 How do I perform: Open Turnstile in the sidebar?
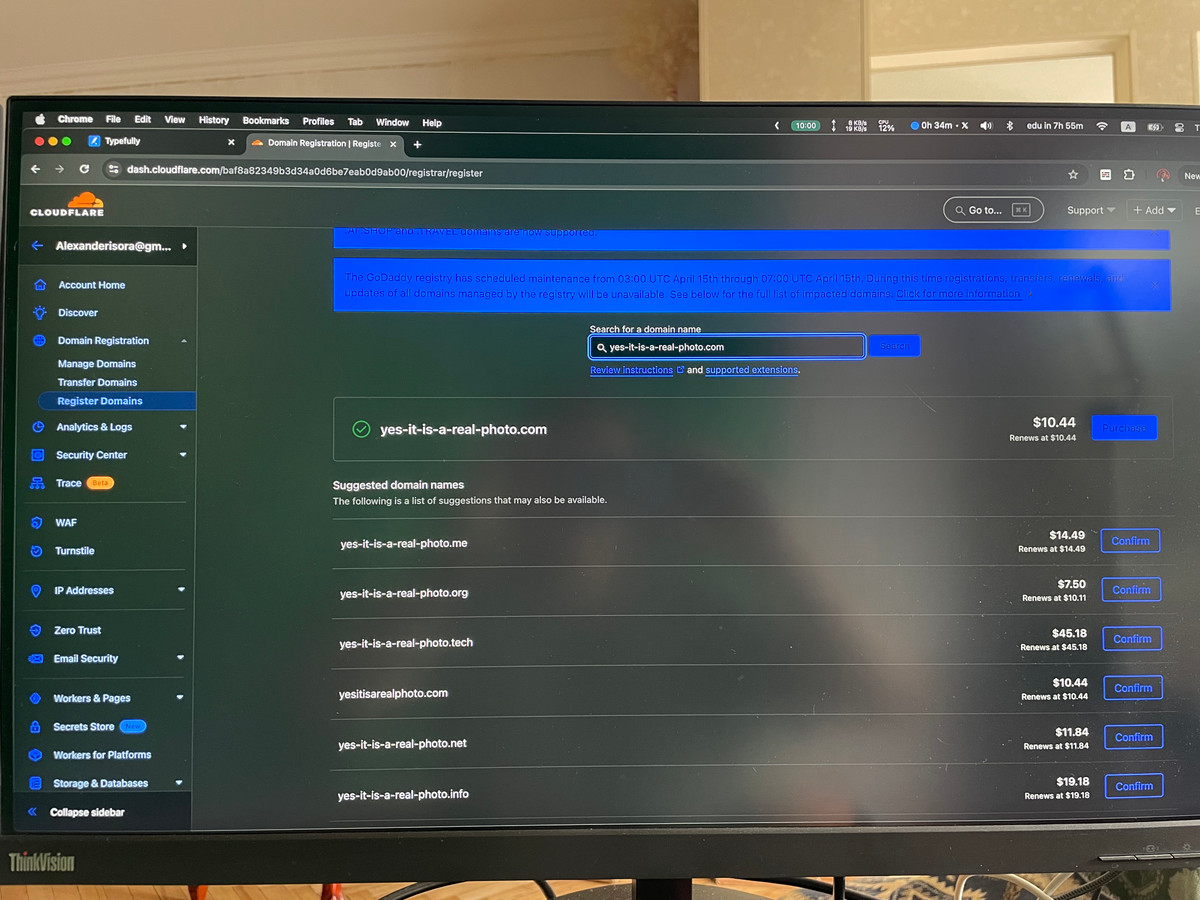pos(75,551)
